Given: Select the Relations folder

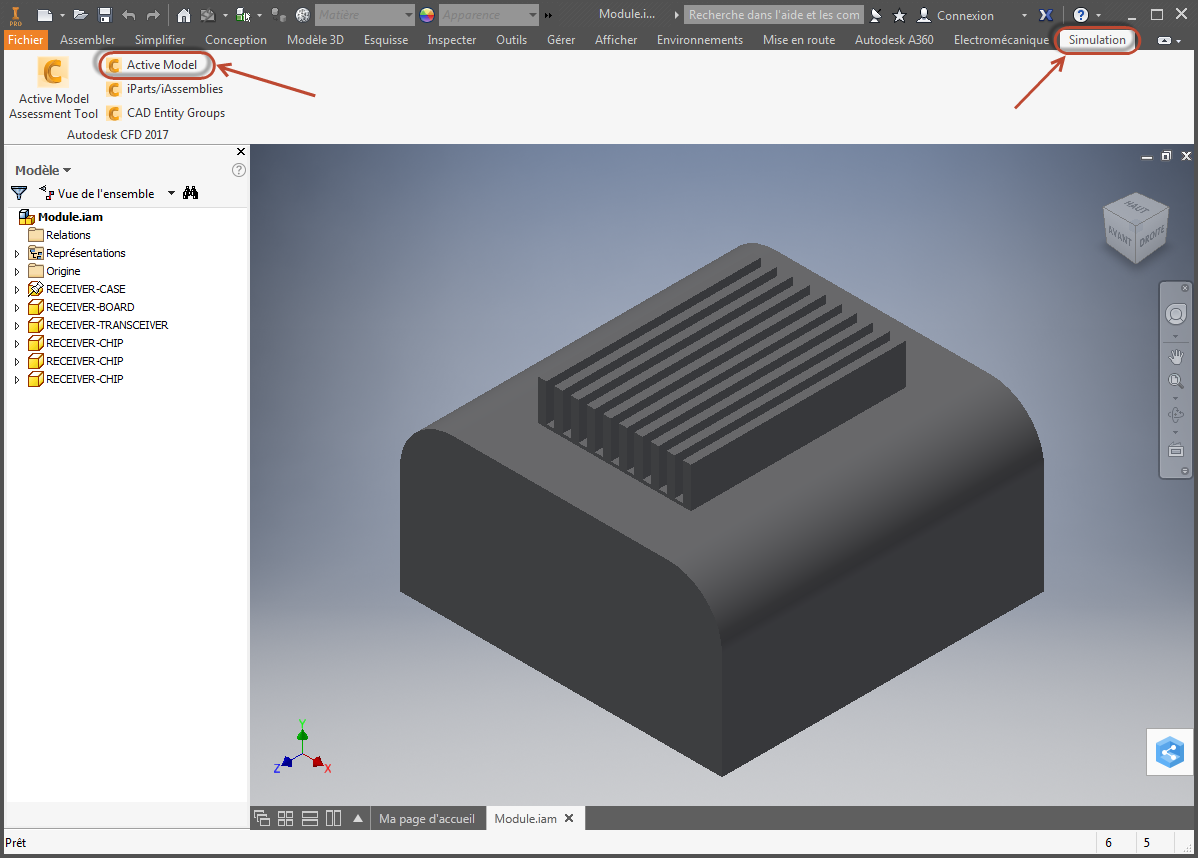Looking at the screenshot, I should click(60, 235).
